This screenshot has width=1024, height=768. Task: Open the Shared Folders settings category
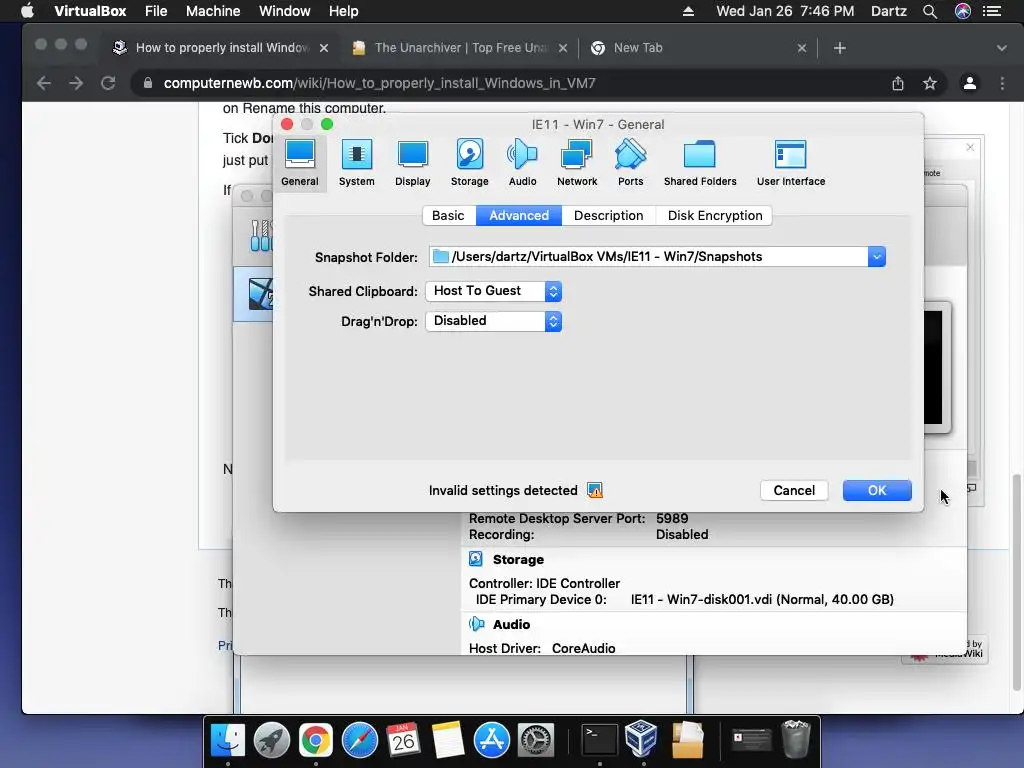pos(700,163)
